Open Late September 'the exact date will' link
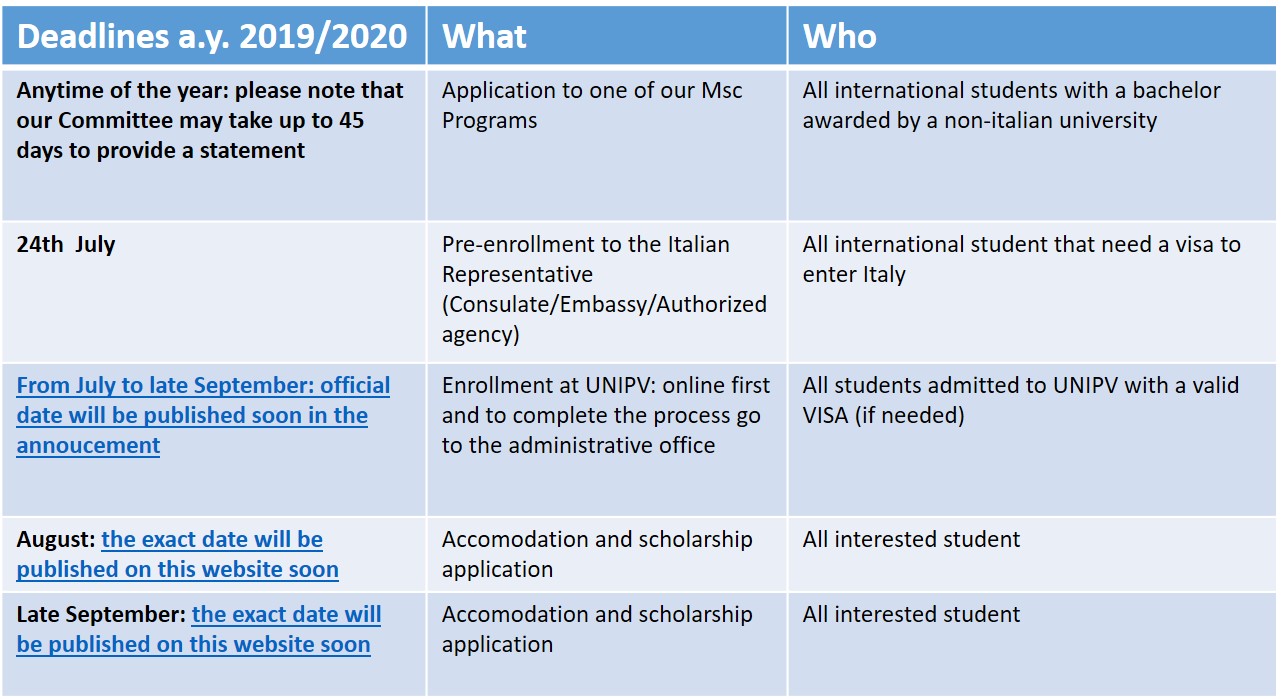 tap(286, 615)
